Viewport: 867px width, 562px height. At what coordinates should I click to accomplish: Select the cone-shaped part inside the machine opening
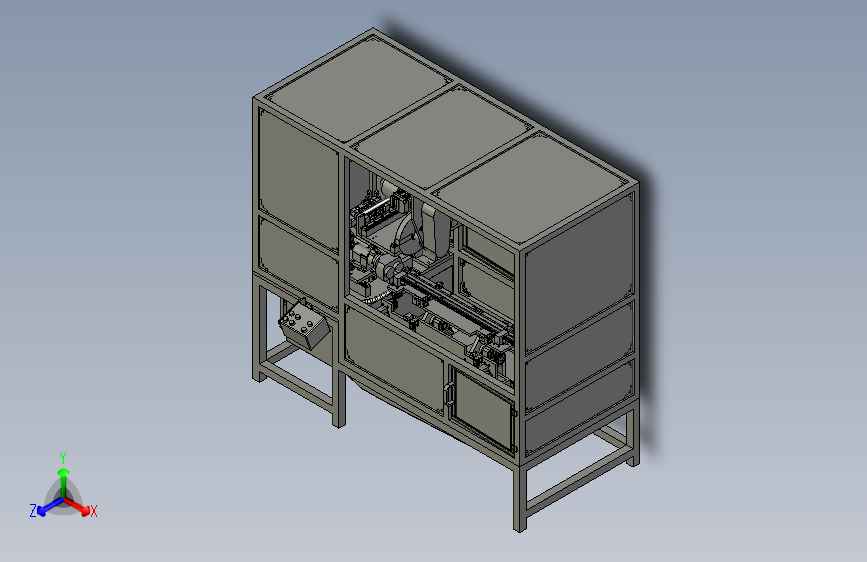click(x=409, y=237)
